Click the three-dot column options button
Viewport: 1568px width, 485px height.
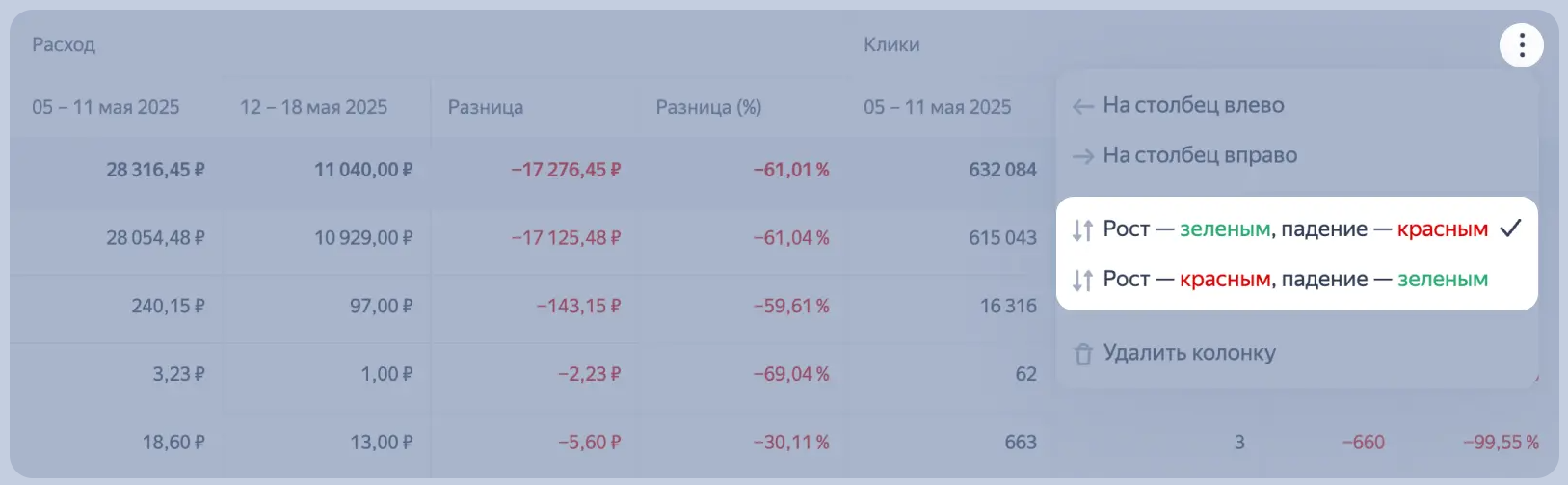pos(1522,45)
